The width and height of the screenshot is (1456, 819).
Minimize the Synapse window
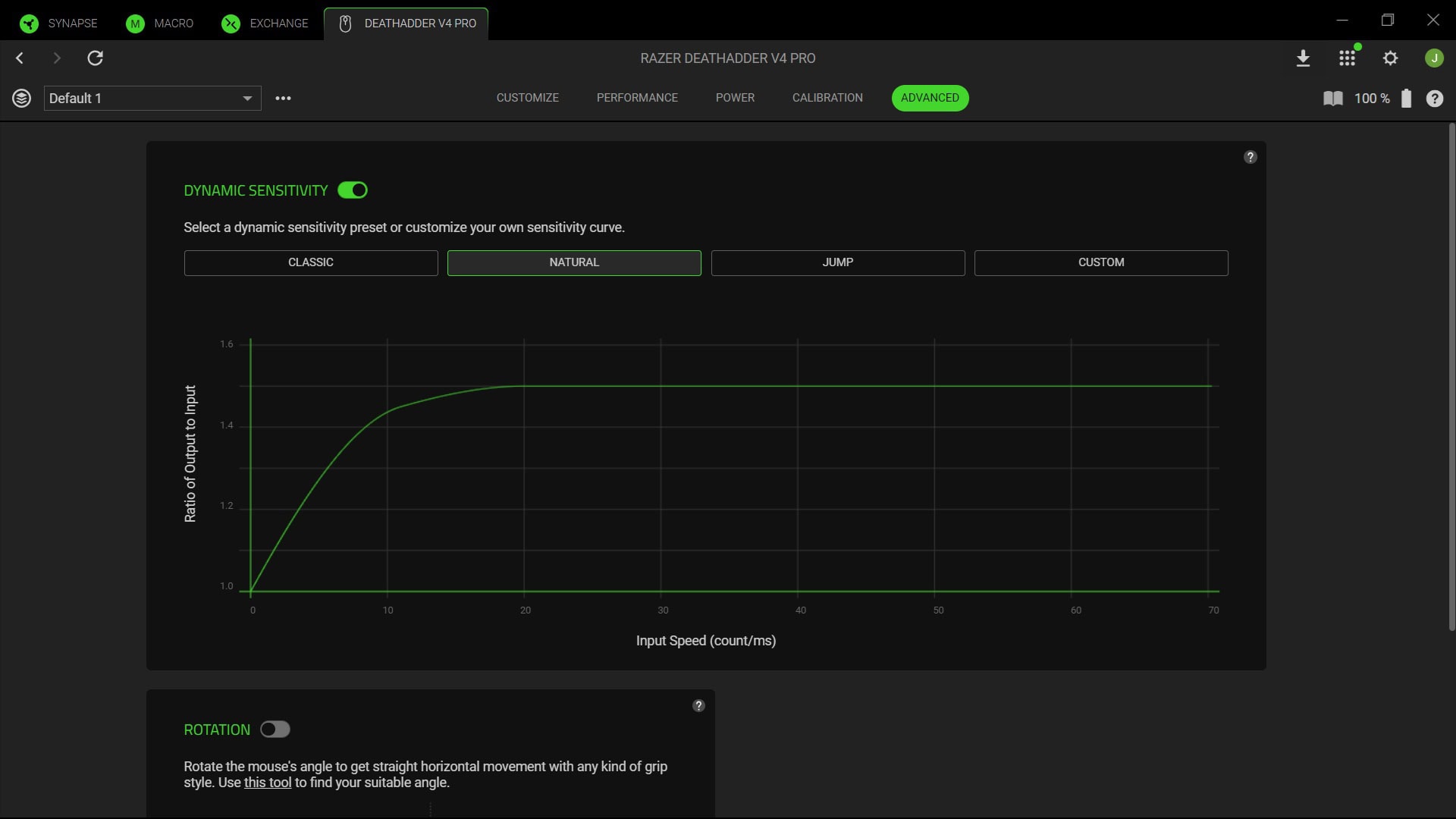coord(1342,20)
